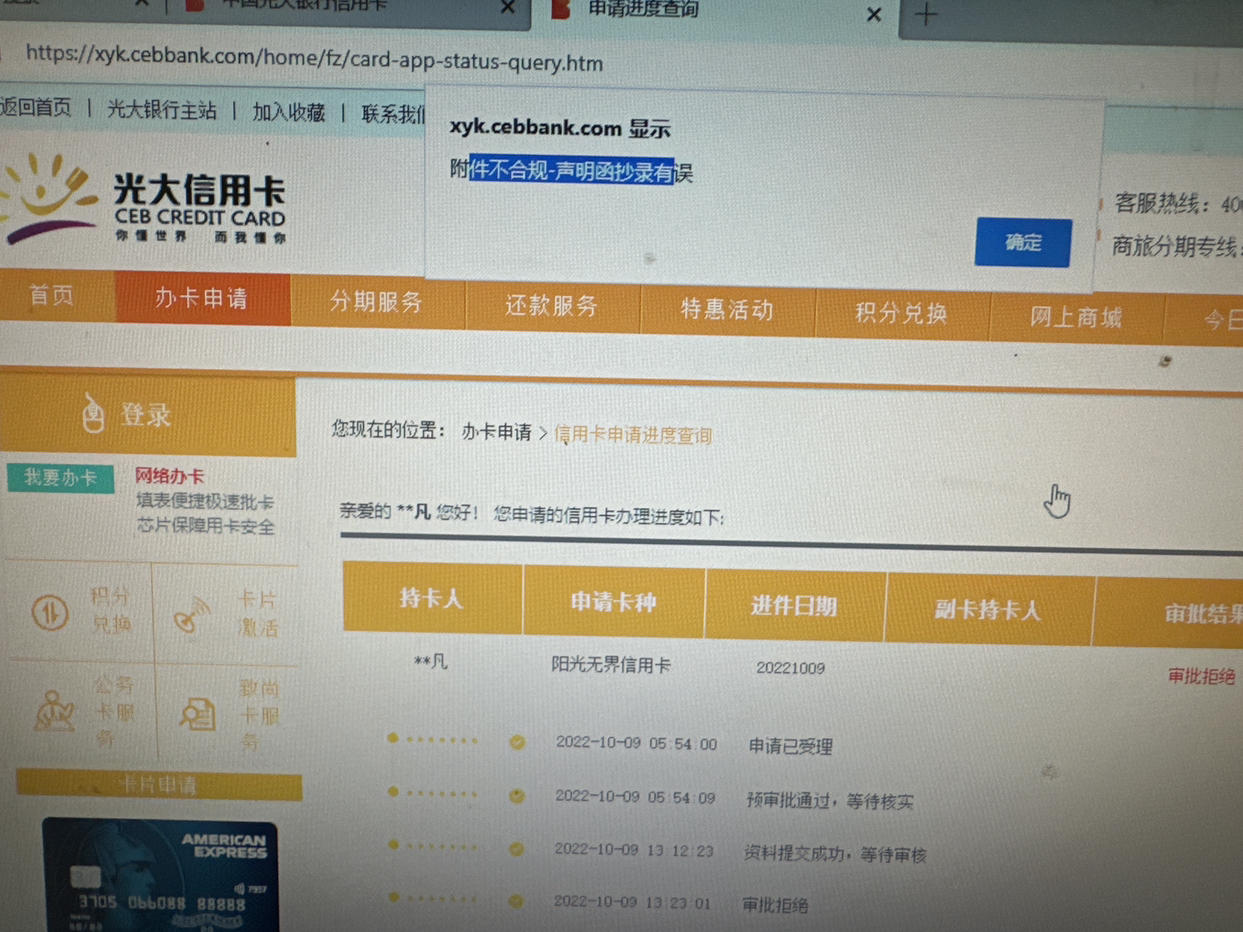Click the 登录 sidebar label

(146, 415)
